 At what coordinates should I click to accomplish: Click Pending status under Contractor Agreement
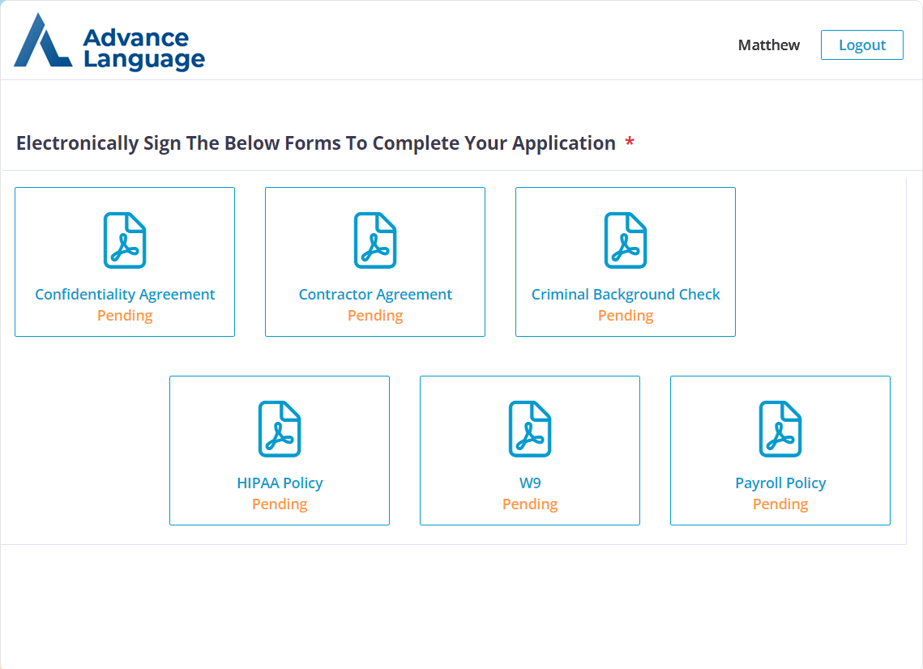[375, 316]
